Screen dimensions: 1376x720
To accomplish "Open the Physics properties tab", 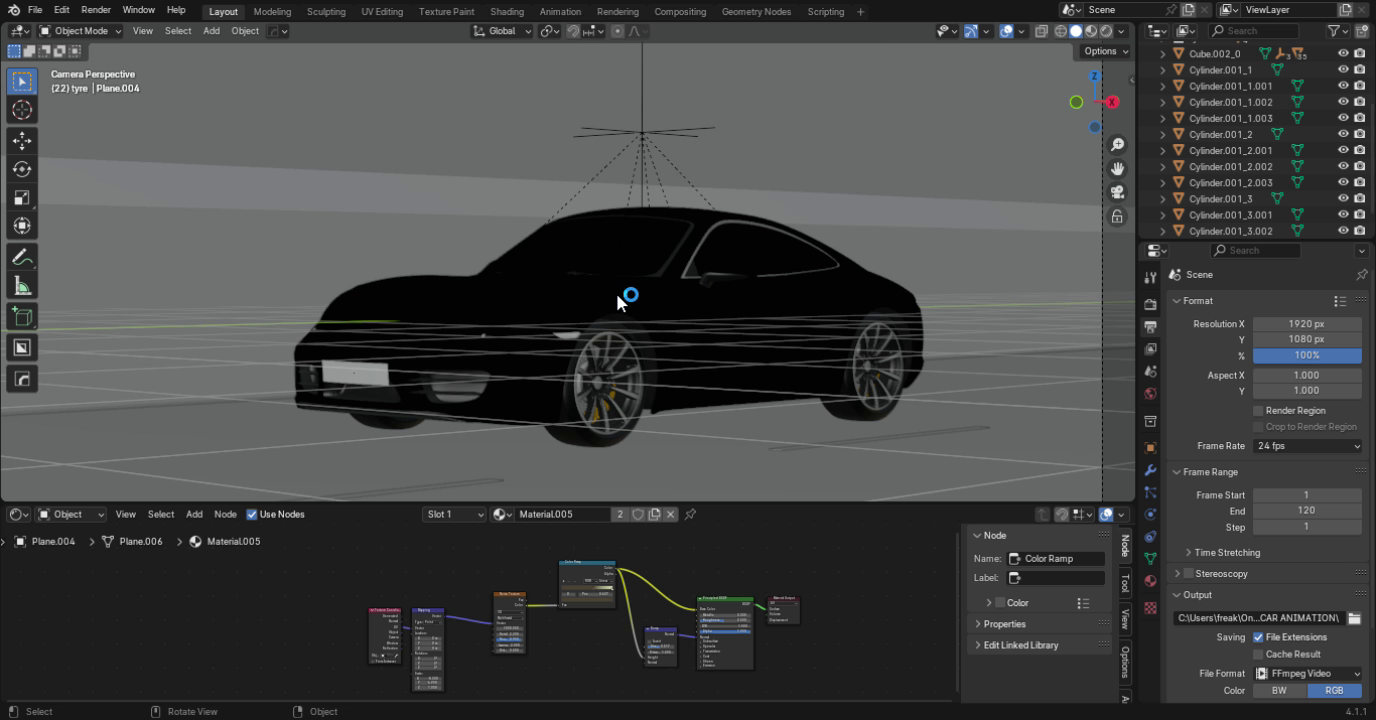I will [x=1150, y=514].
